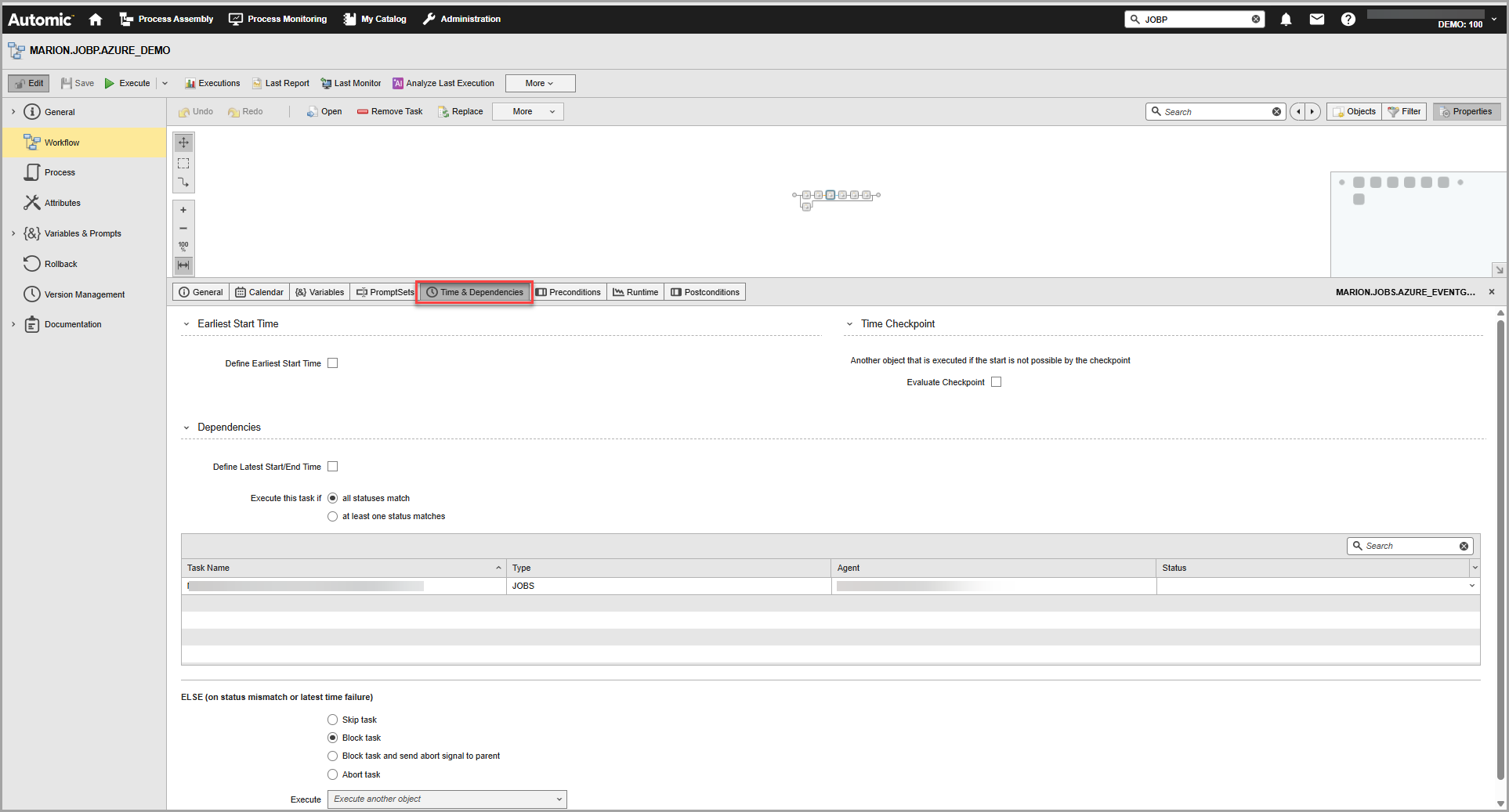Open Analyze Last Execution

(x=443, y=83)
